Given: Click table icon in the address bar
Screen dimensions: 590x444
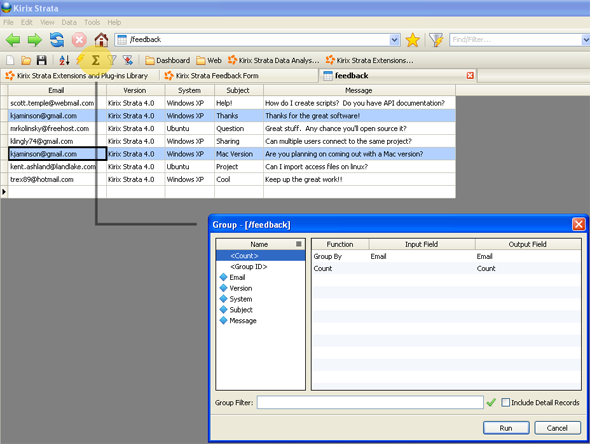Looking at the screenshot, I should tap(122, 40).
